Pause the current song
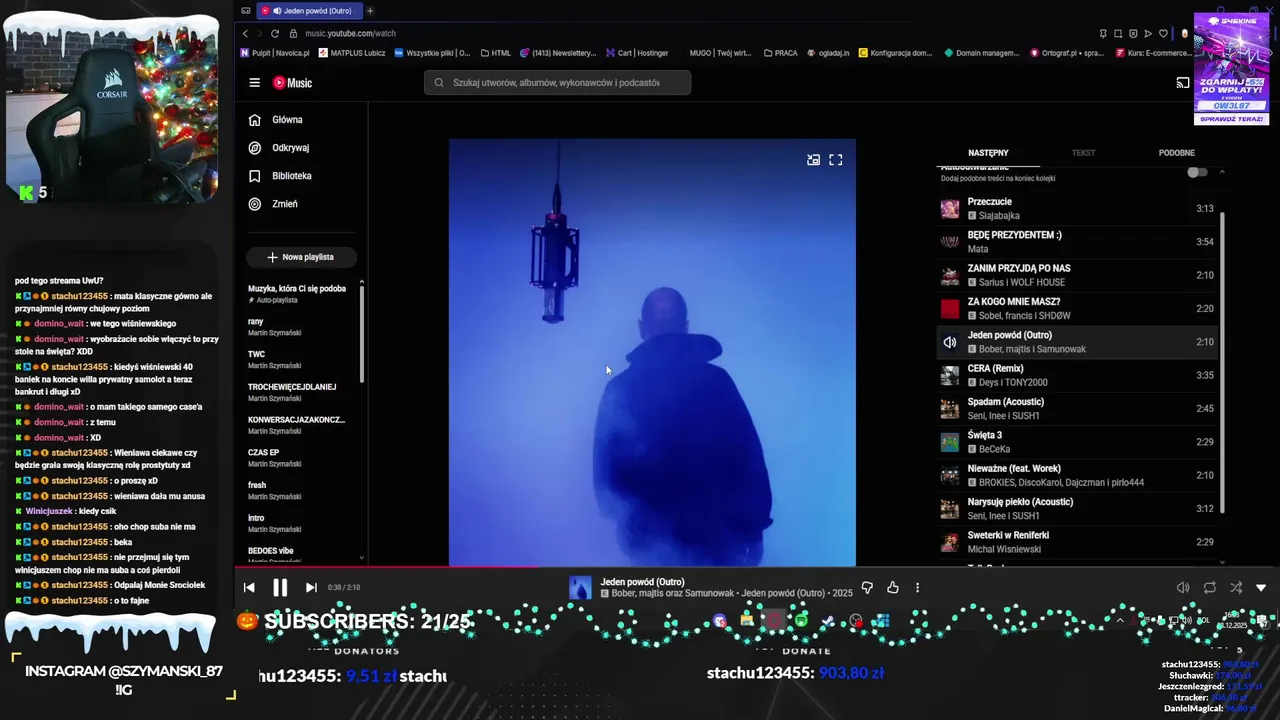 (280, 588)
